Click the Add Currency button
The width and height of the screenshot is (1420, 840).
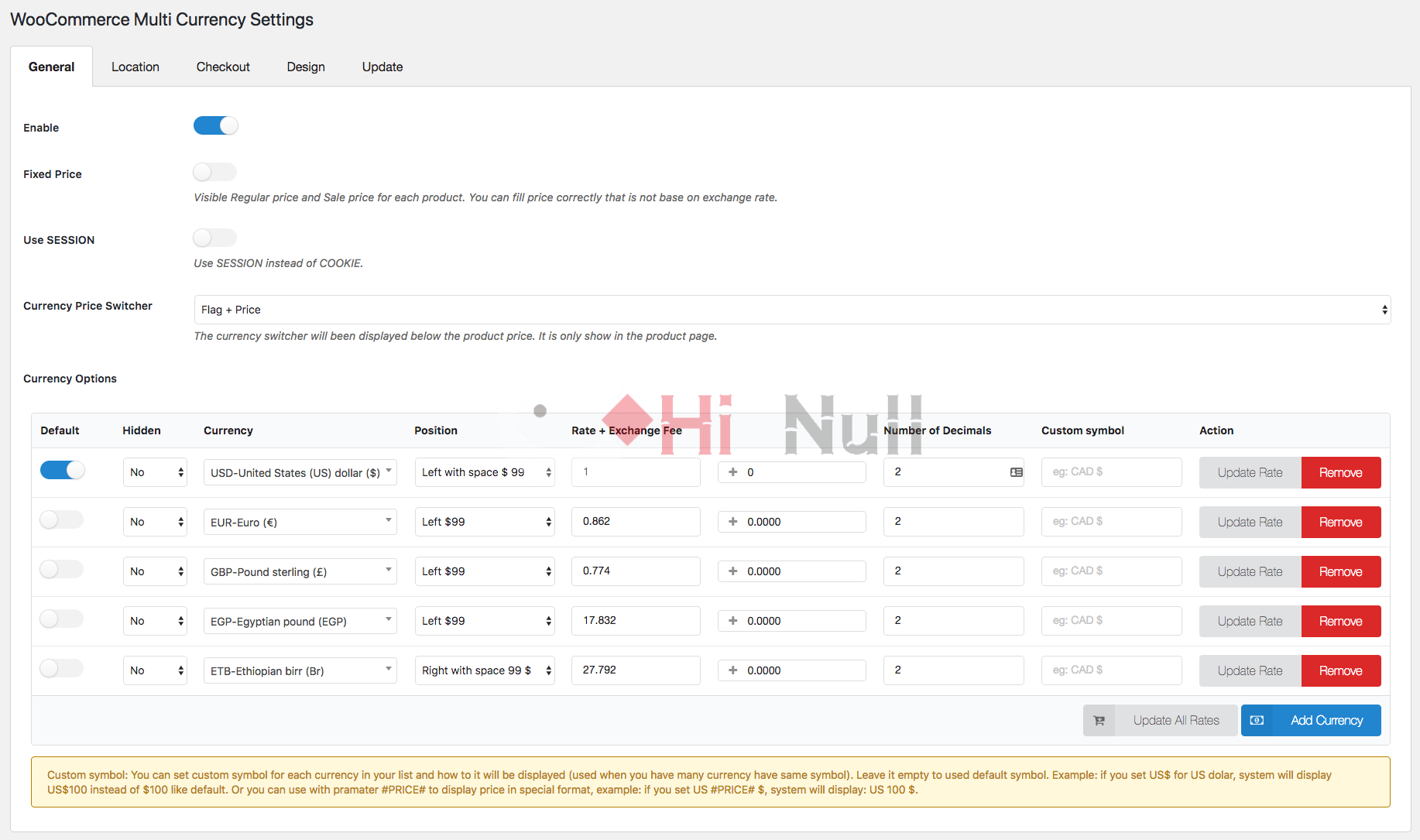pos(1311,720)
